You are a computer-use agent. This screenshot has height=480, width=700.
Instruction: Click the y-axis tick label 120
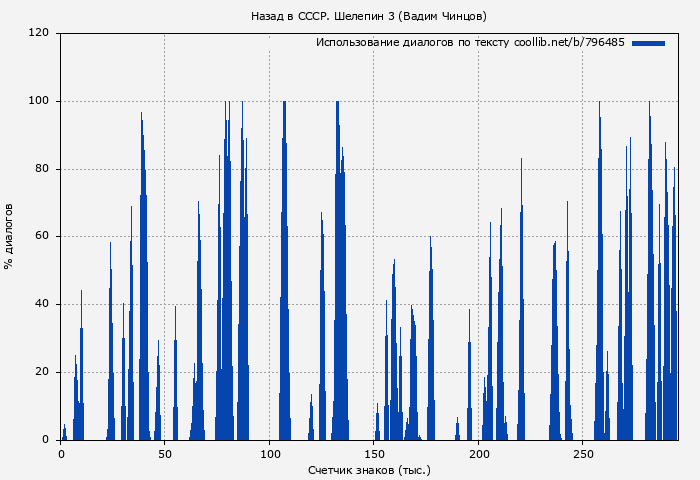[39, 33]
